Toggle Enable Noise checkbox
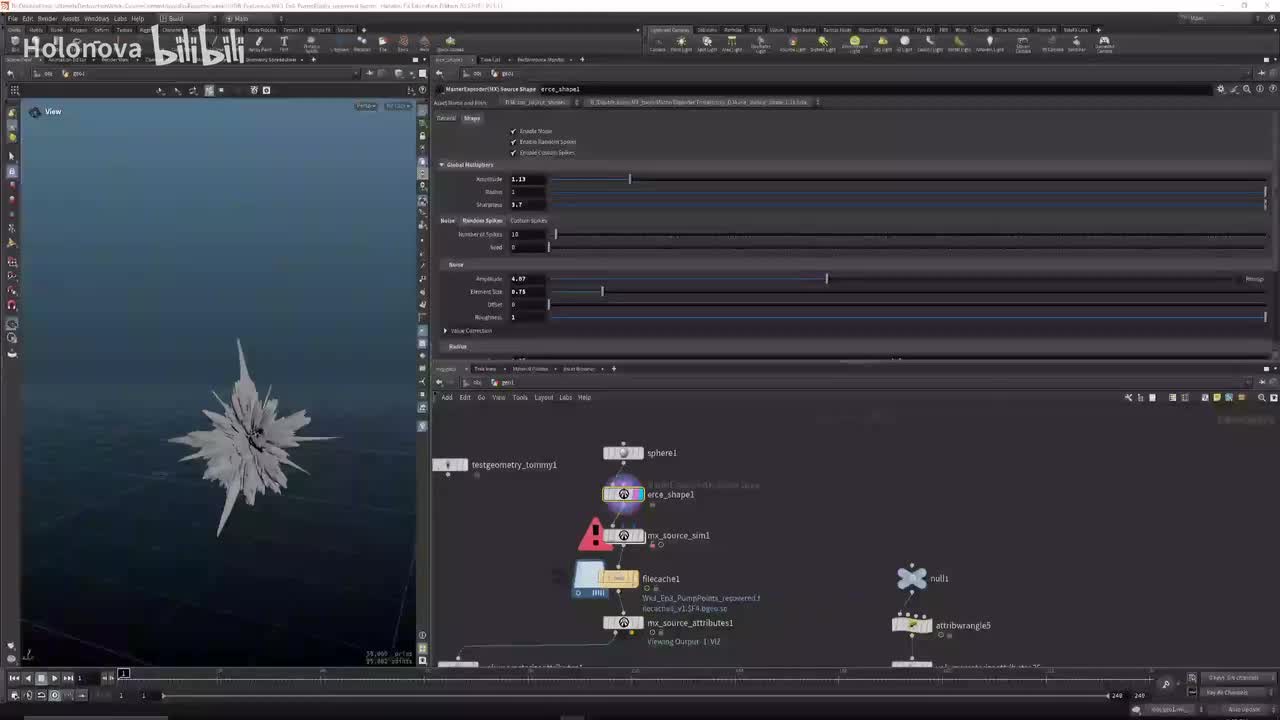 pos(513,131)
